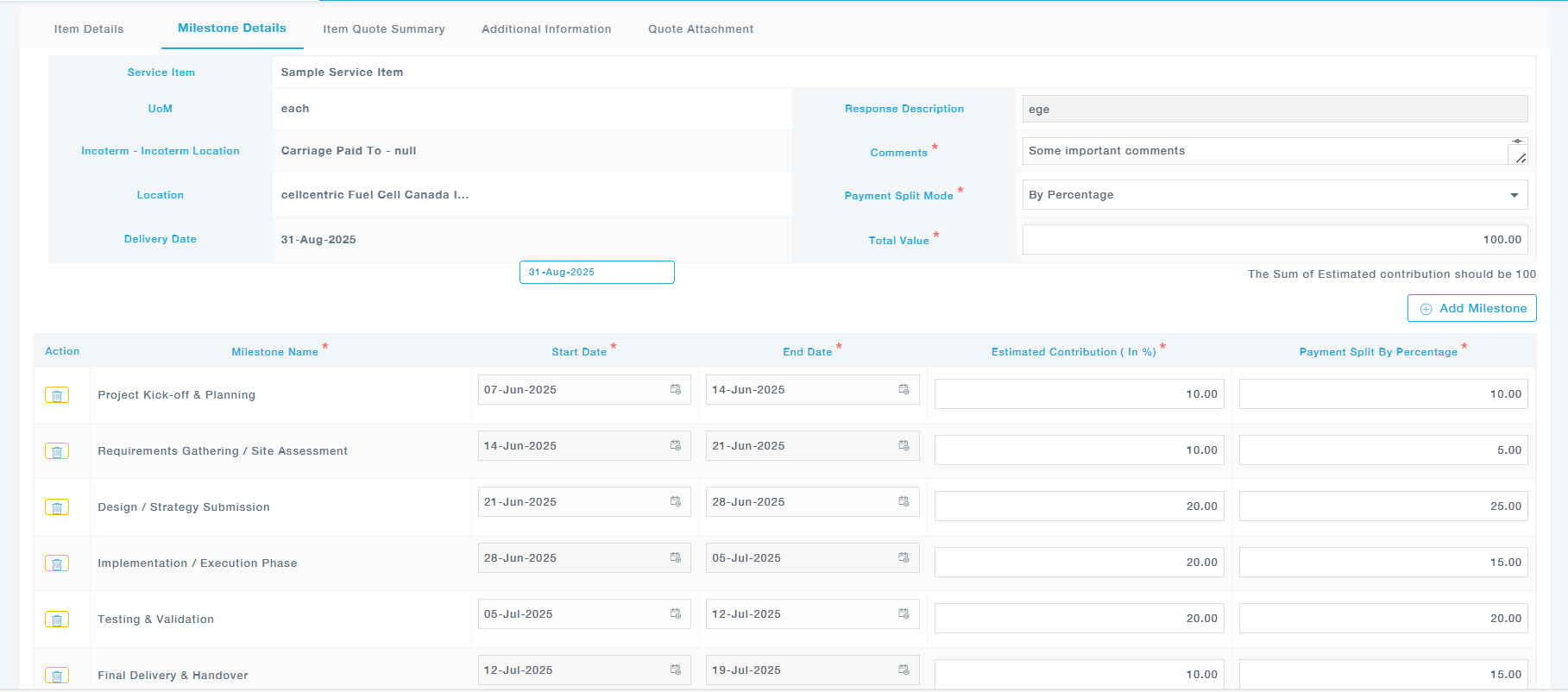The height and width of the screenshot is (692, 1568).
Task: Click Payment Split field showing 25.00
Action: click(1382, 506)
